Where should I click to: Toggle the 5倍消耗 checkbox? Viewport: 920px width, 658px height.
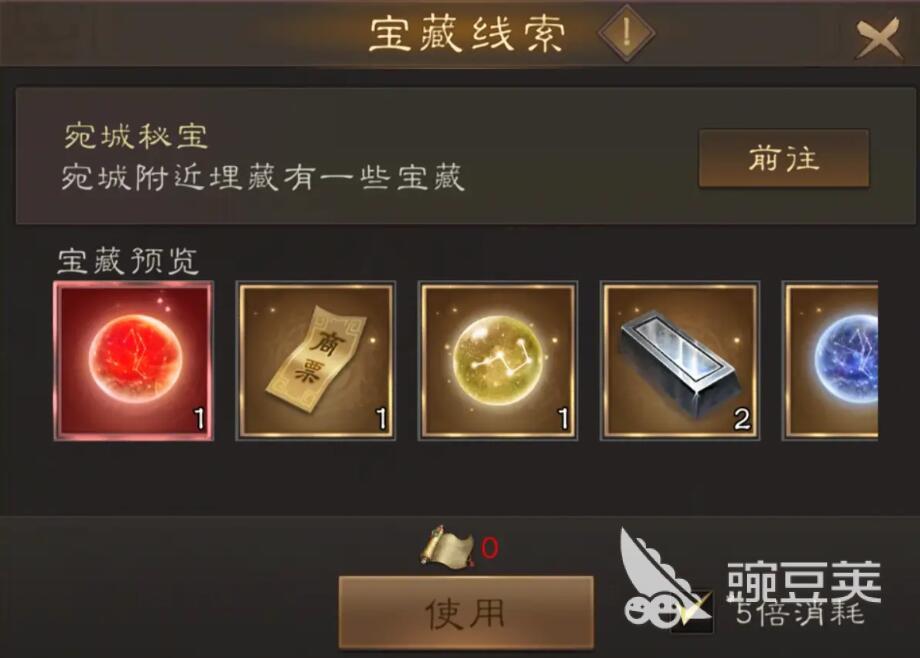point(692,612)
